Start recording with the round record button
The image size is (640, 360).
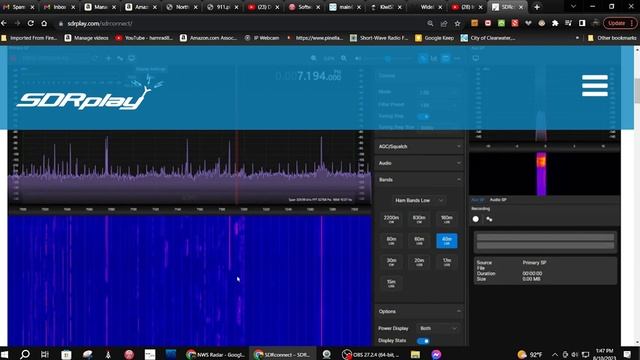476,219
